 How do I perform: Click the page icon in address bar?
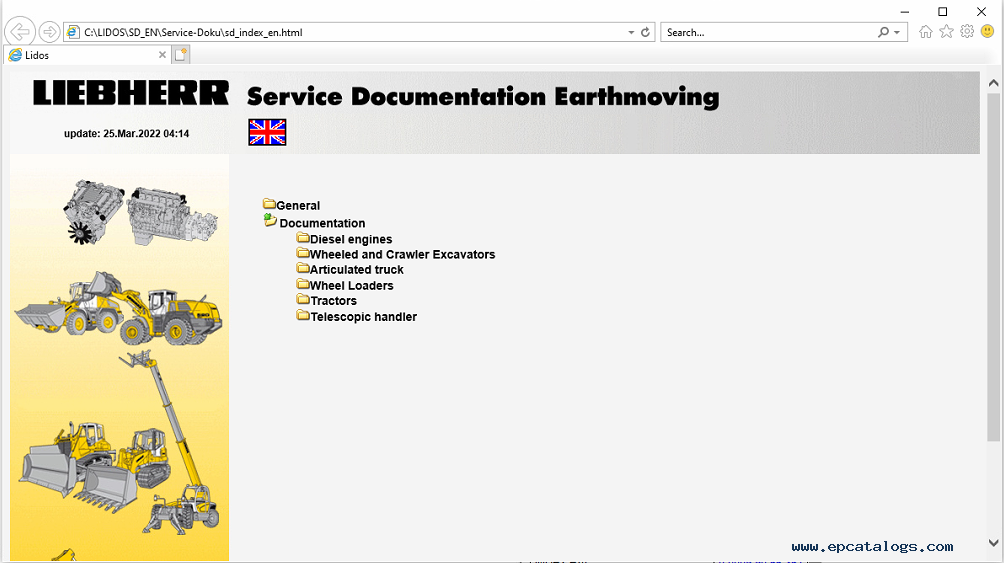click(x=73, y=32)
